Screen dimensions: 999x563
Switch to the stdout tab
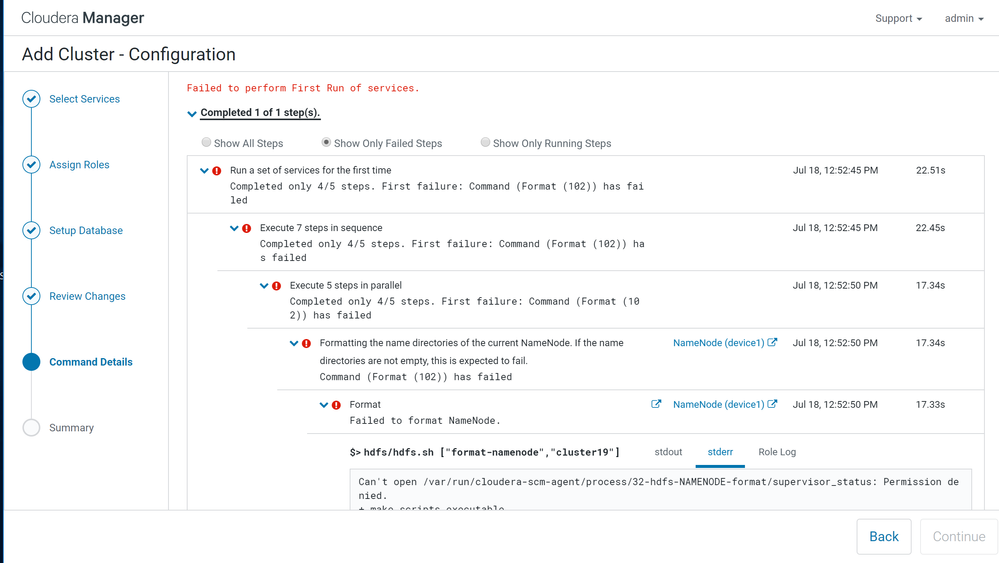pos(668,452)
